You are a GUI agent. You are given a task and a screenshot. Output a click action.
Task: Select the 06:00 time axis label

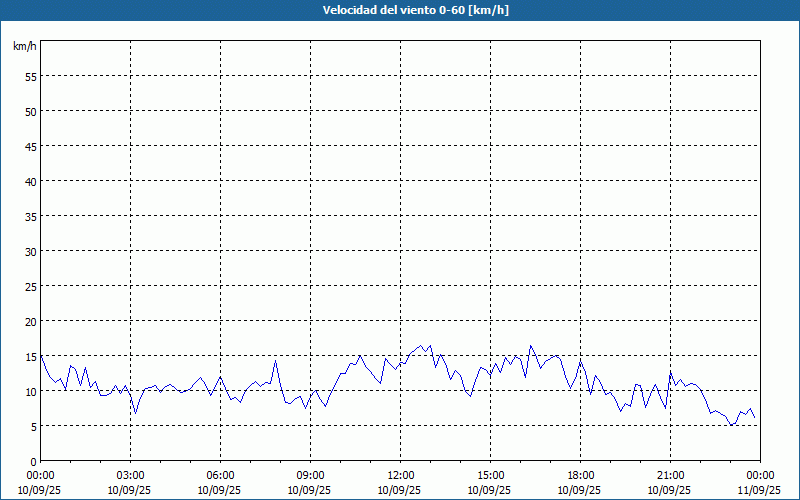[x=220, y=475]
